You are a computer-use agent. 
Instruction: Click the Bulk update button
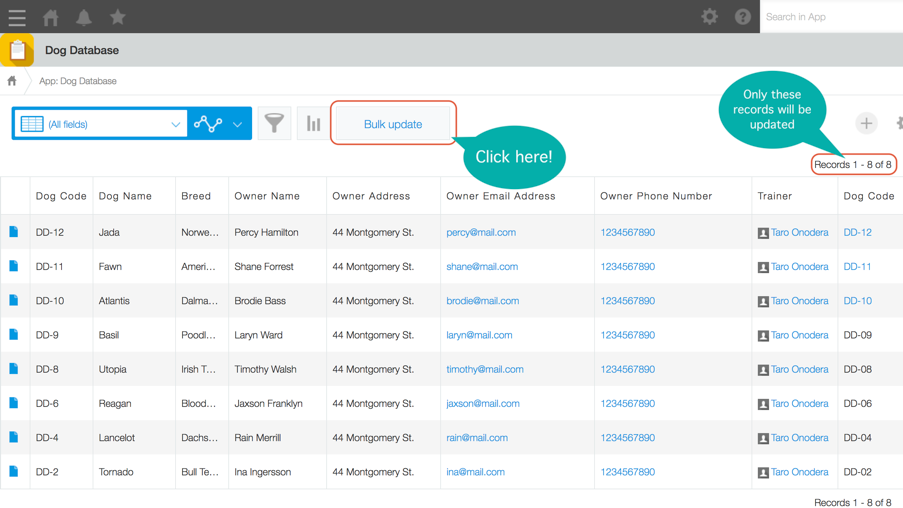[393, 124]
